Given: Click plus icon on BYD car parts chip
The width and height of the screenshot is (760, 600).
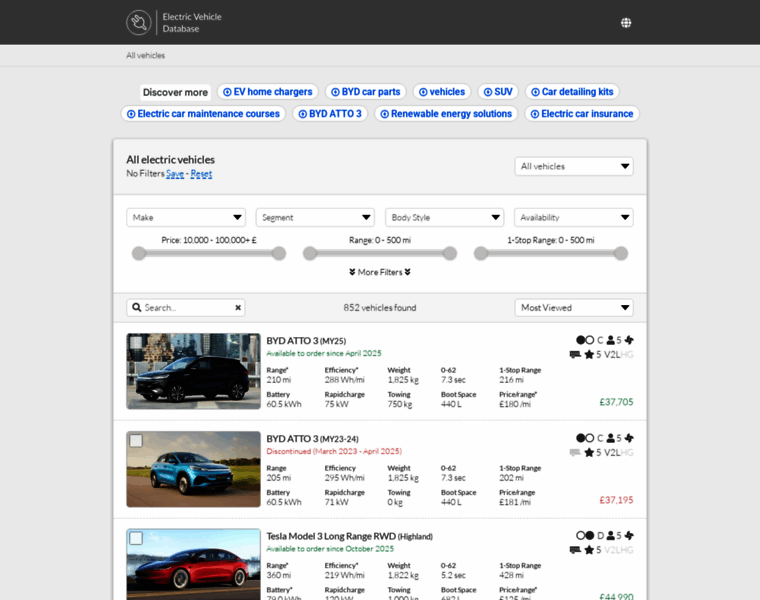Looking at the screenshot, I should [x=335, y=92].
